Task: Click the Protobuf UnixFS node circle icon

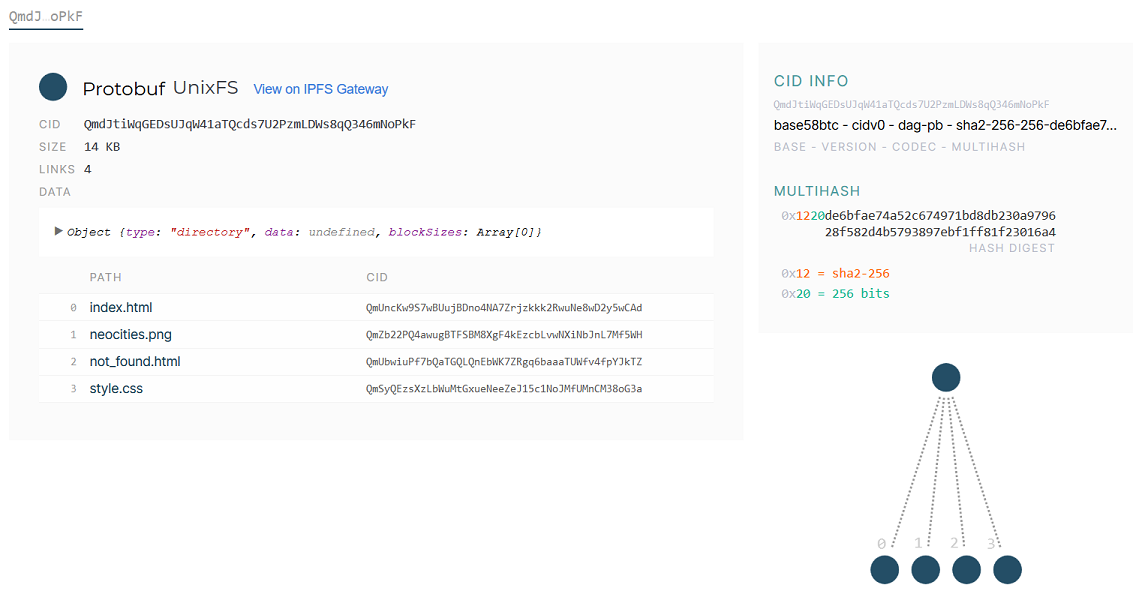Action: 52,87
